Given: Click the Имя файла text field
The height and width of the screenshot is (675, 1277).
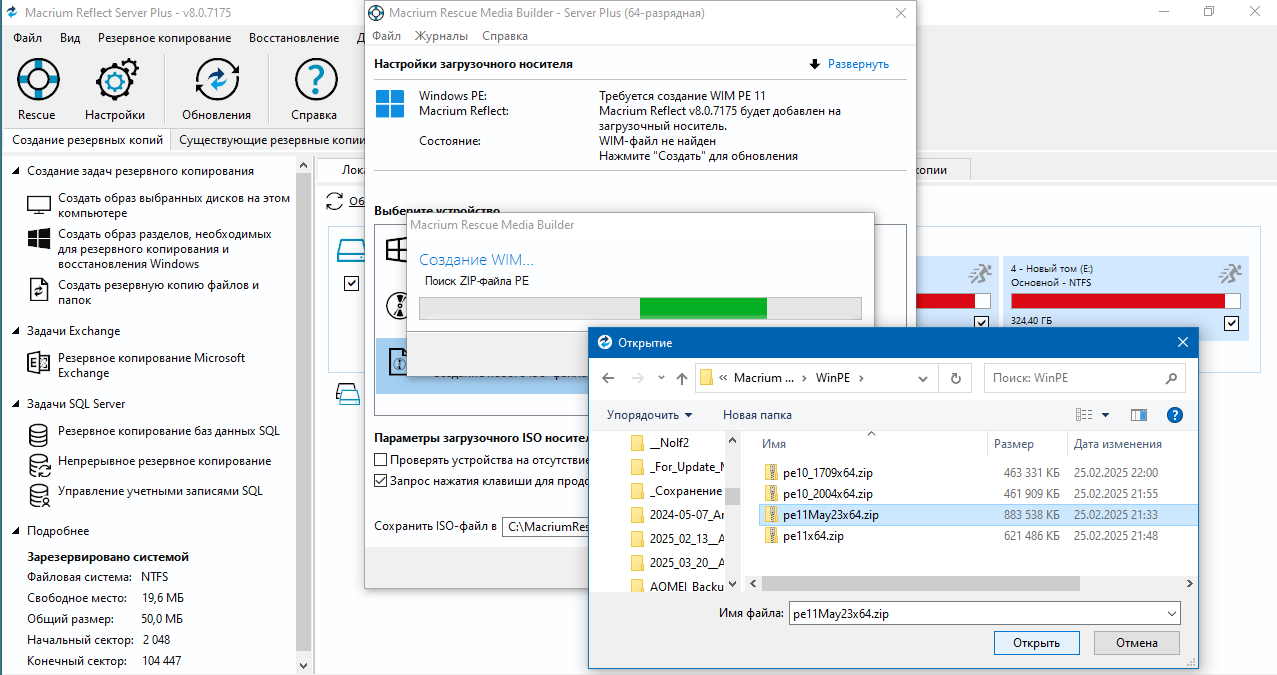Looking at the screenshot, I should (975, 614).
